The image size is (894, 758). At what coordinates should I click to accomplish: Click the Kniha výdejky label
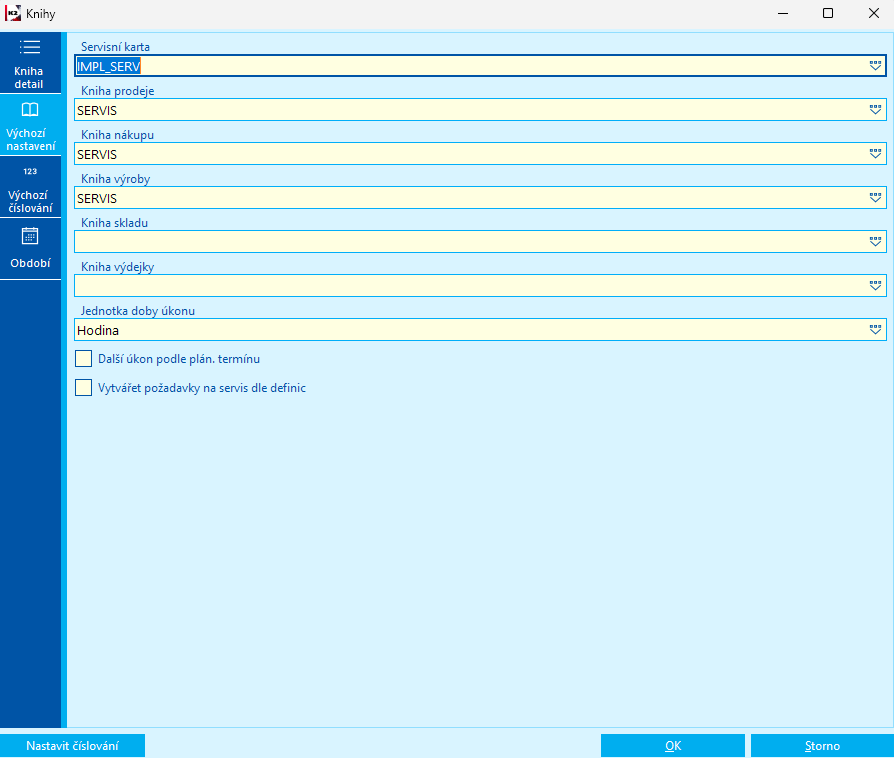pos(117,266)
